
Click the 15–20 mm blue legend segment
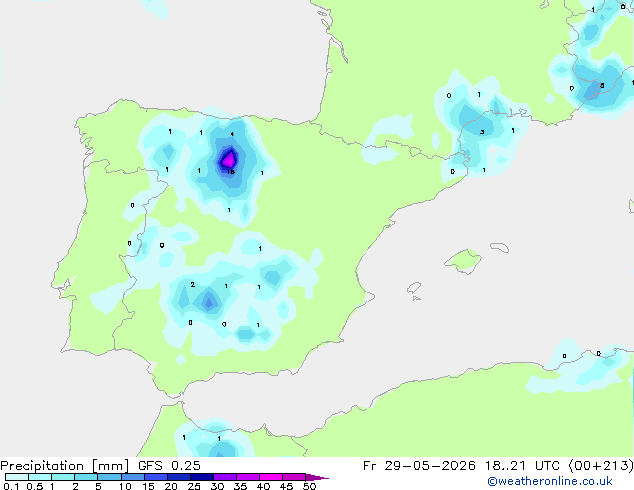[x=155, y=477]
